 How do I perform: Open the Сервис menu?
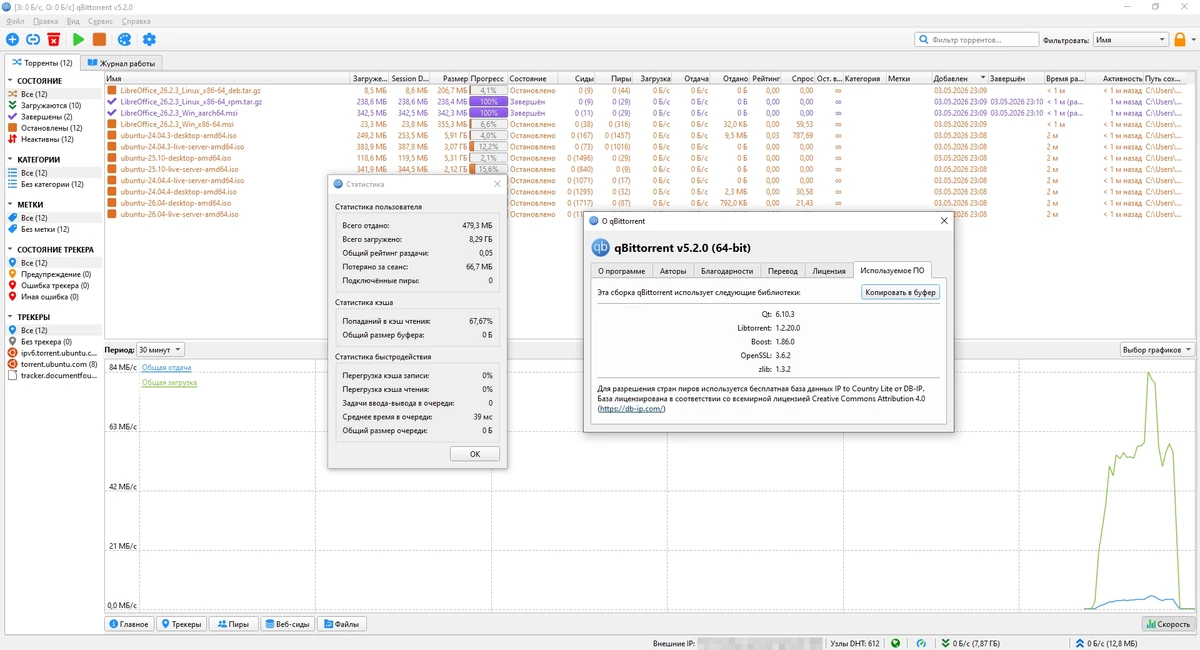[101, 21]
